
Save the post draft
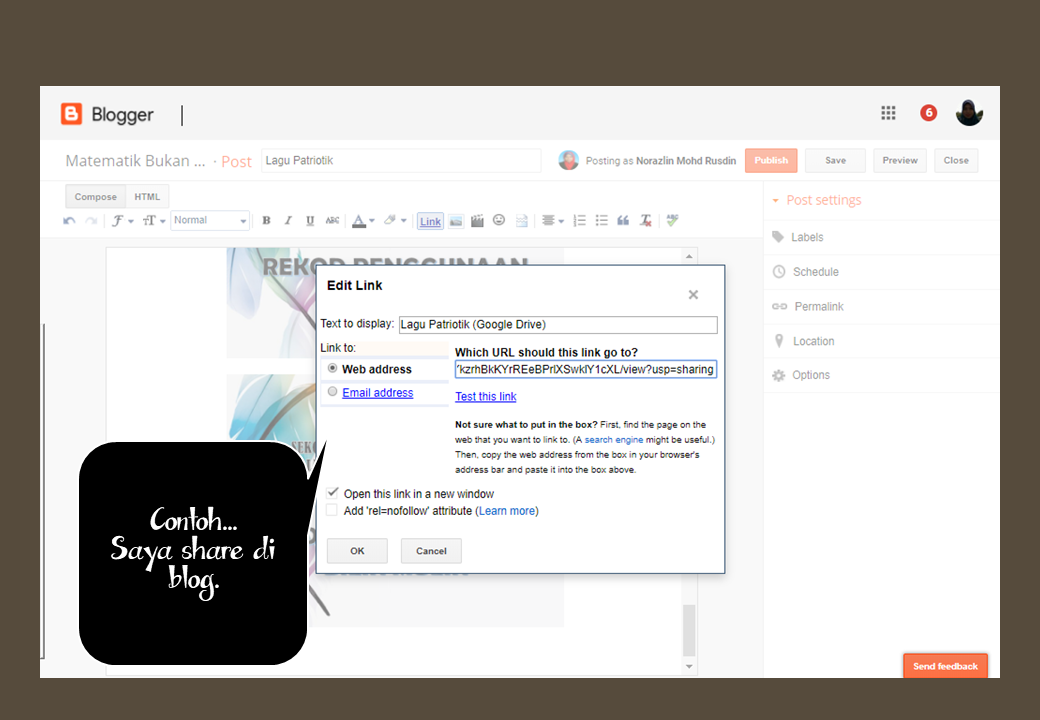(x=836, y=160)
